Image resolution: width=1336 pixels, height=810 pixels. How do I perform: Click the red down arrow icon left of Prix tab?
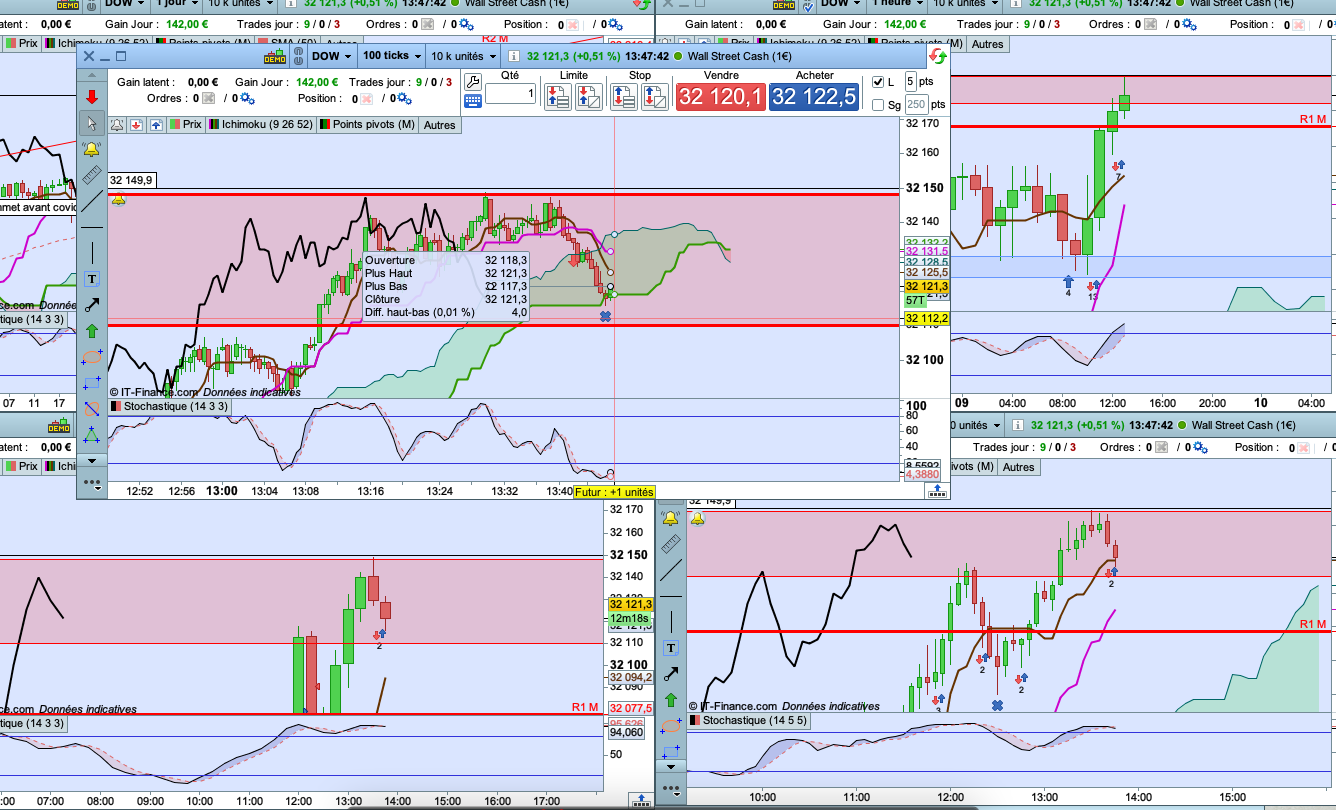[135, 125]
